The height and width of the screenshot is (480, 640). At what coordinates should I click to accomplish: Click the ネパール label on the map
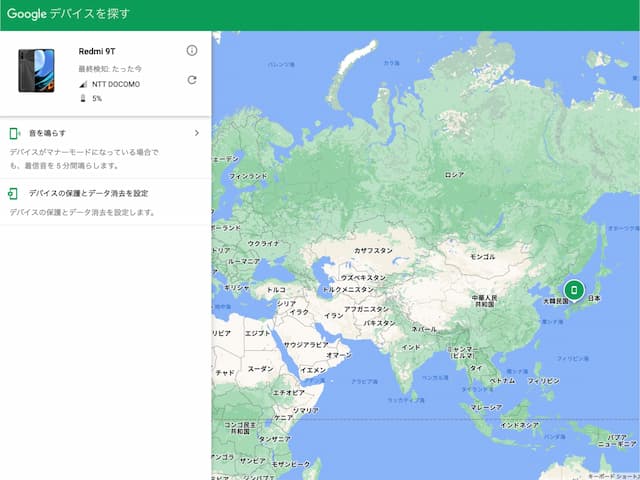pos(424,329)
